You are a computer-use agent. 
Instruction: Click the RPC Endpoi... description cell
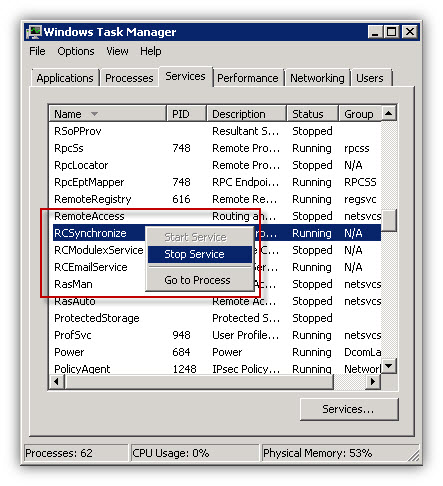click(246, 182)
